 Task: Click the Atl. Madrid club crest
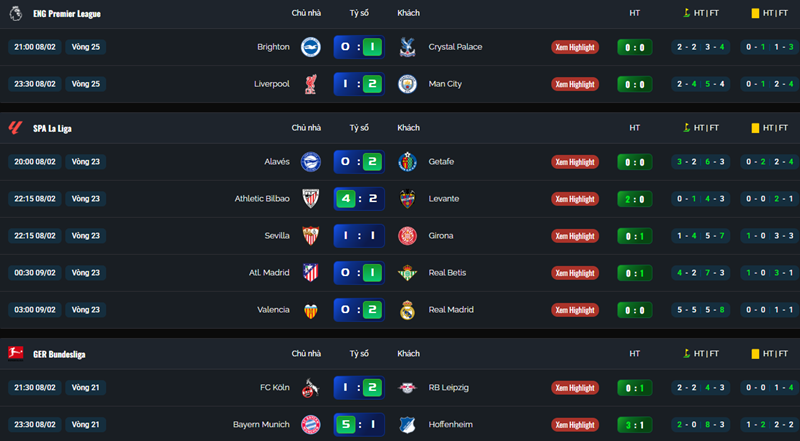click(309, 273)
